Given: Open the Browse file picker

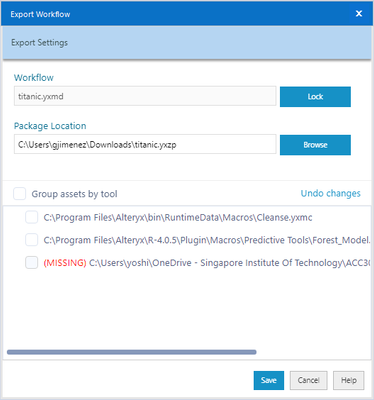Looking at the screenshot, I should [315, 145].
